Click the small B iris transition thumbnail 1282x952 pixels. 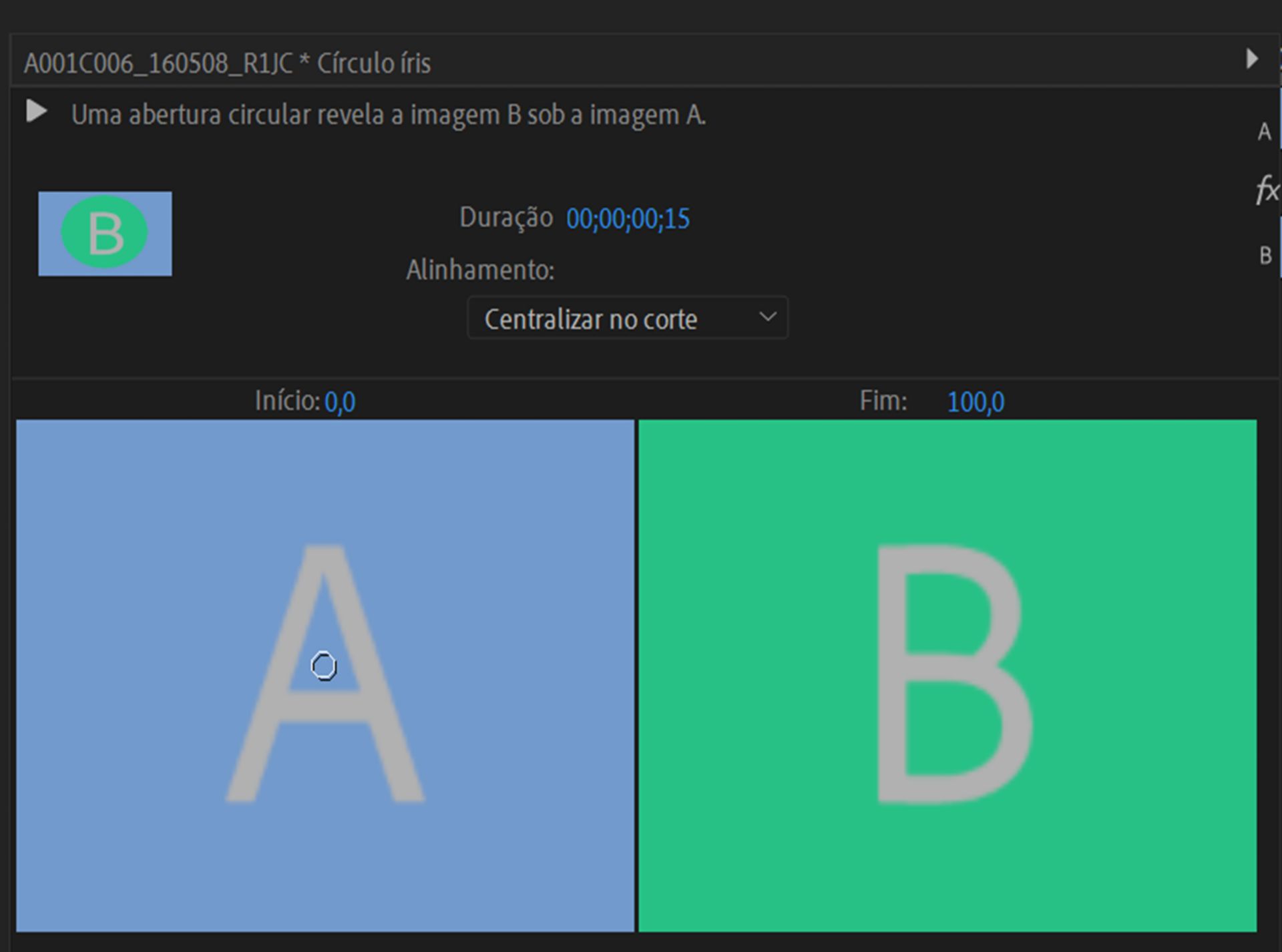pyautogui.click(x=105, y=234)
